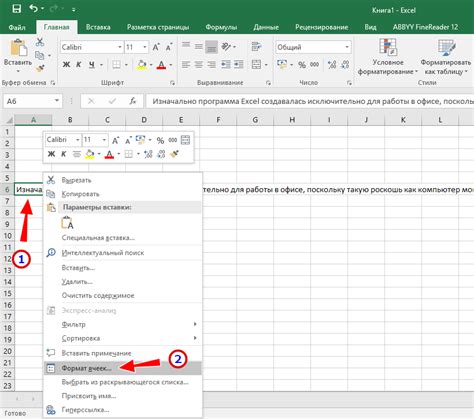This screenshot has height=419, width=474.
Task: Open the font color dropdown arrow in ribbon
Action: click(170, 65)
